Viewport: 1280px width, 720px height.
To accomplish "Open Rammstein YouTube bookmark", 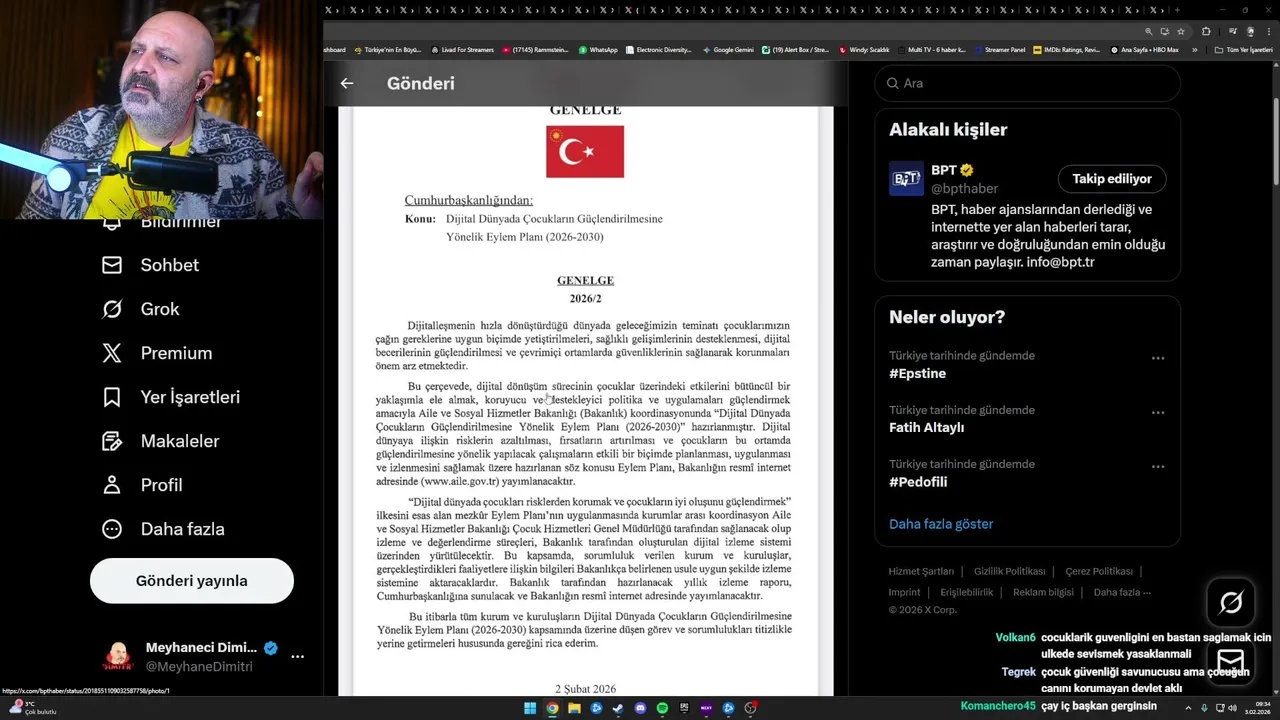I will tap(535, 50).
